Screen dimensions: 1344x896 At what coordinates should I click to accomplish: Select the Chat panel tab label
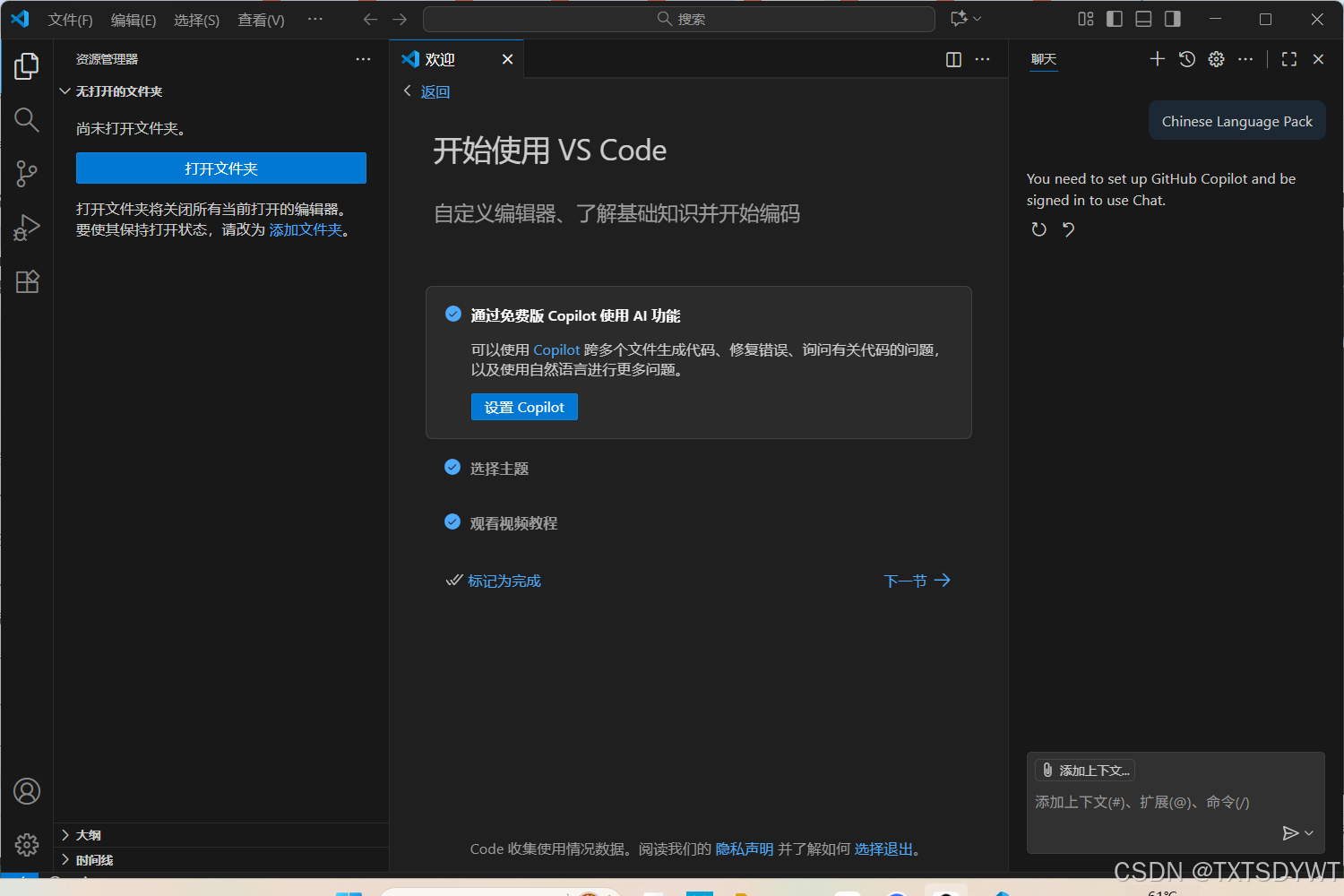point(1044,59)
